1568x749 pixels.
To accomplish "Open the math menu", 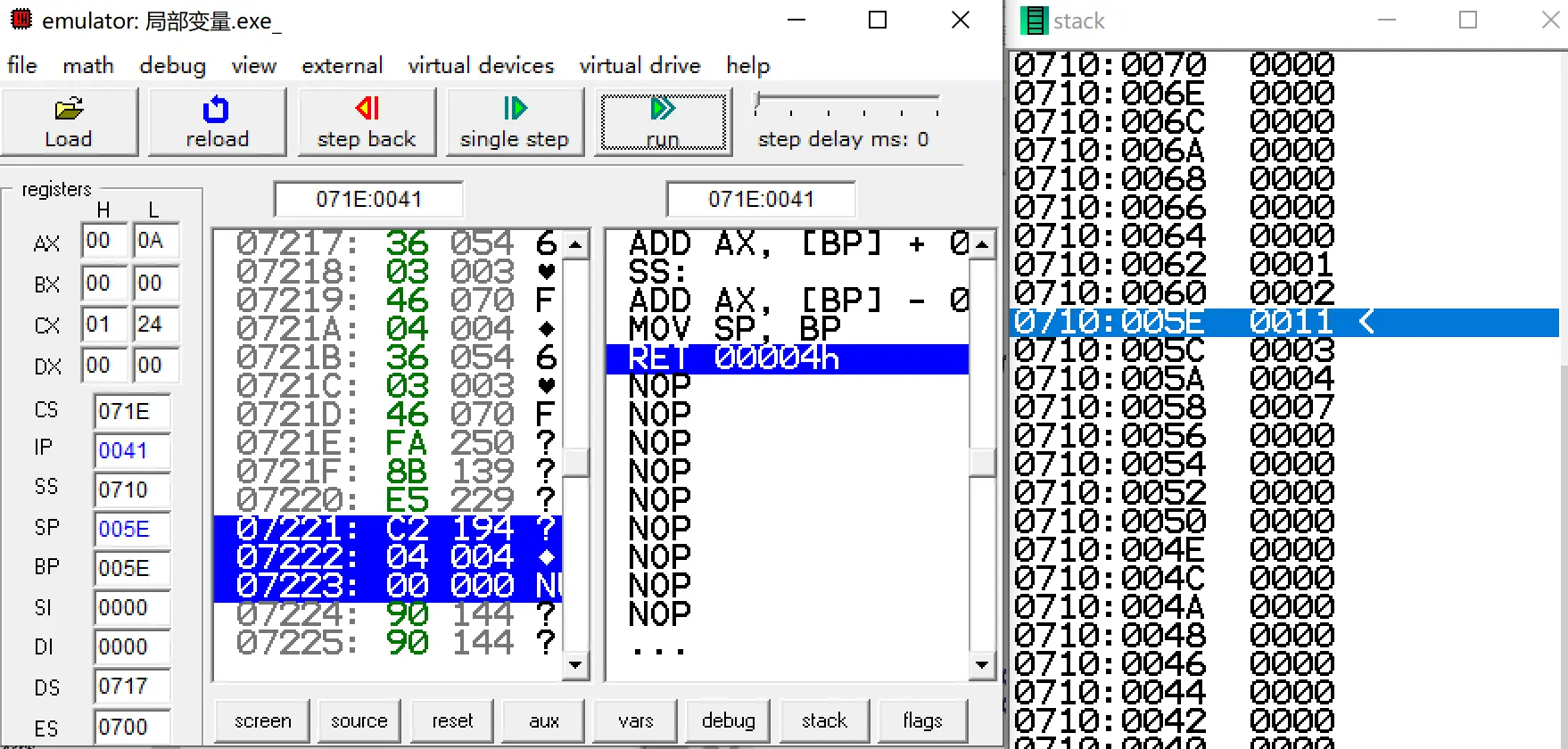I will 88,65.
